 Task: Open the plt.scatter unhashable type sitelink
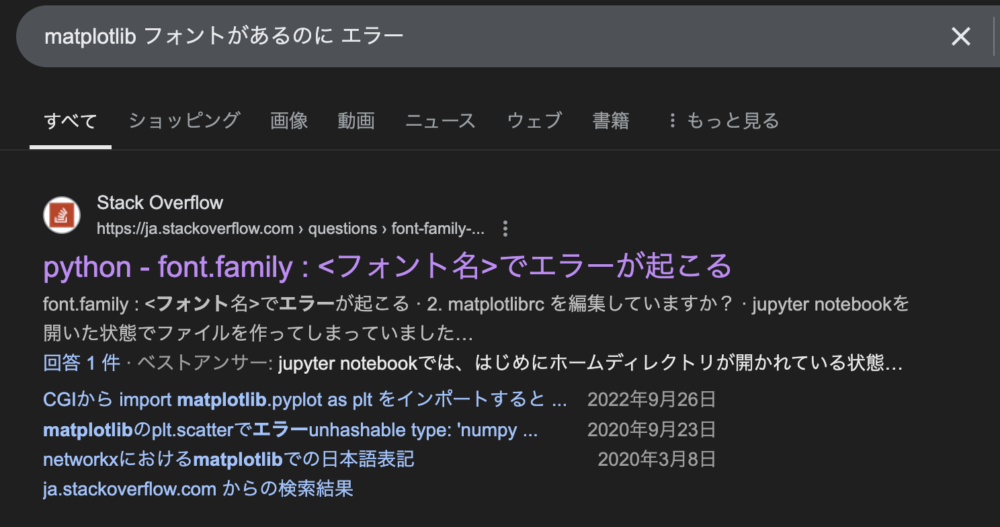coord(290,429)
